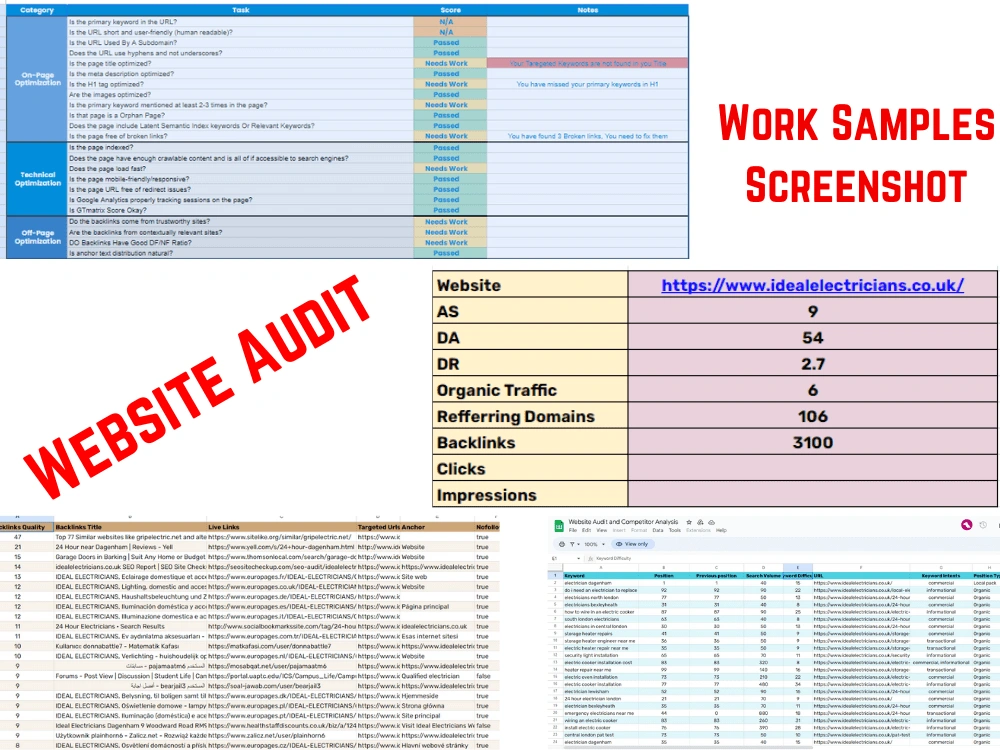
Task: Click the fx formula icon
Action: pos(591,559)
